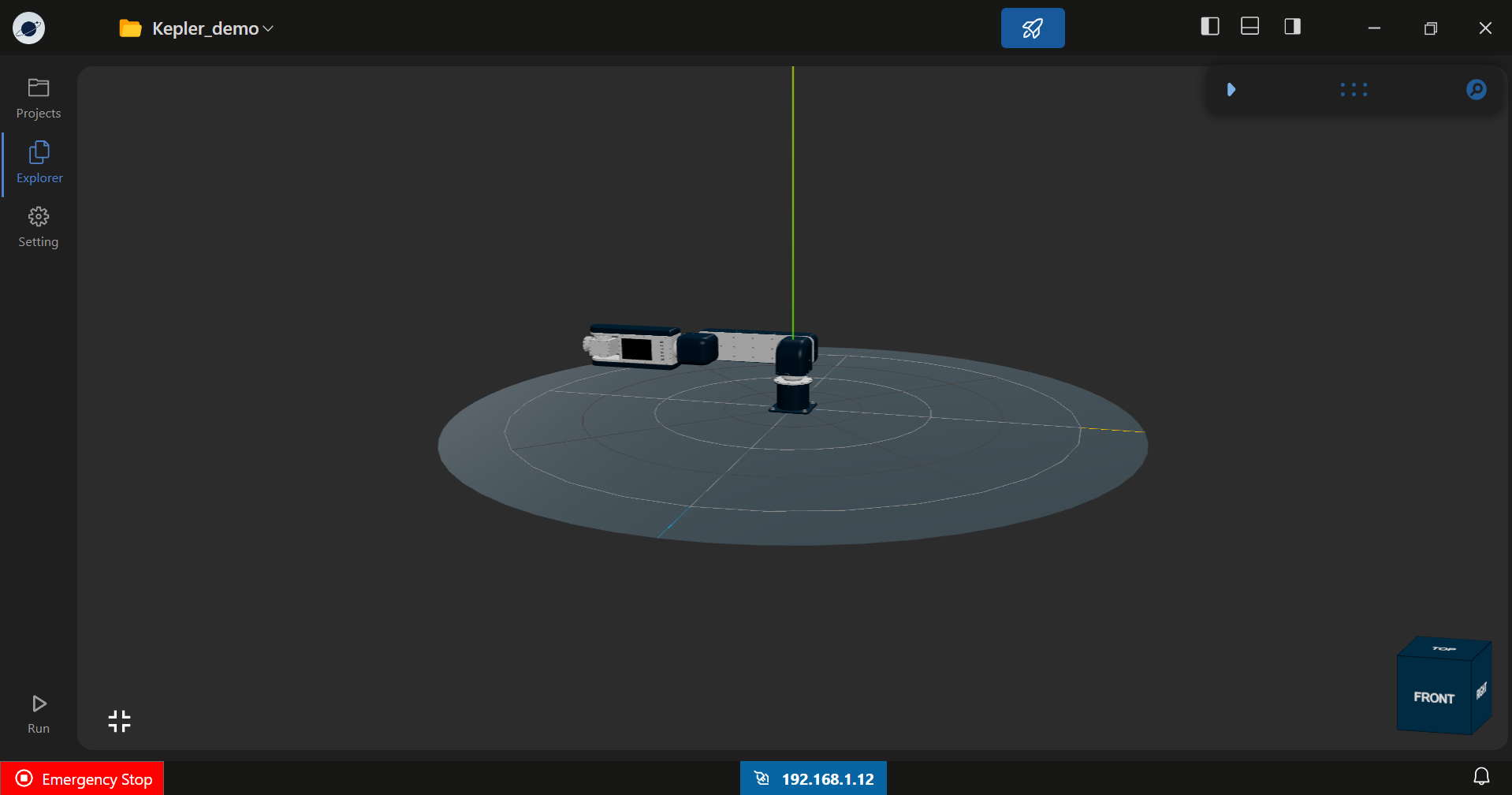Viewport: 1512px width, 795px height.
Task: Exit fullscreen using the collapse icon in viewport
Action: coord(119,720)
